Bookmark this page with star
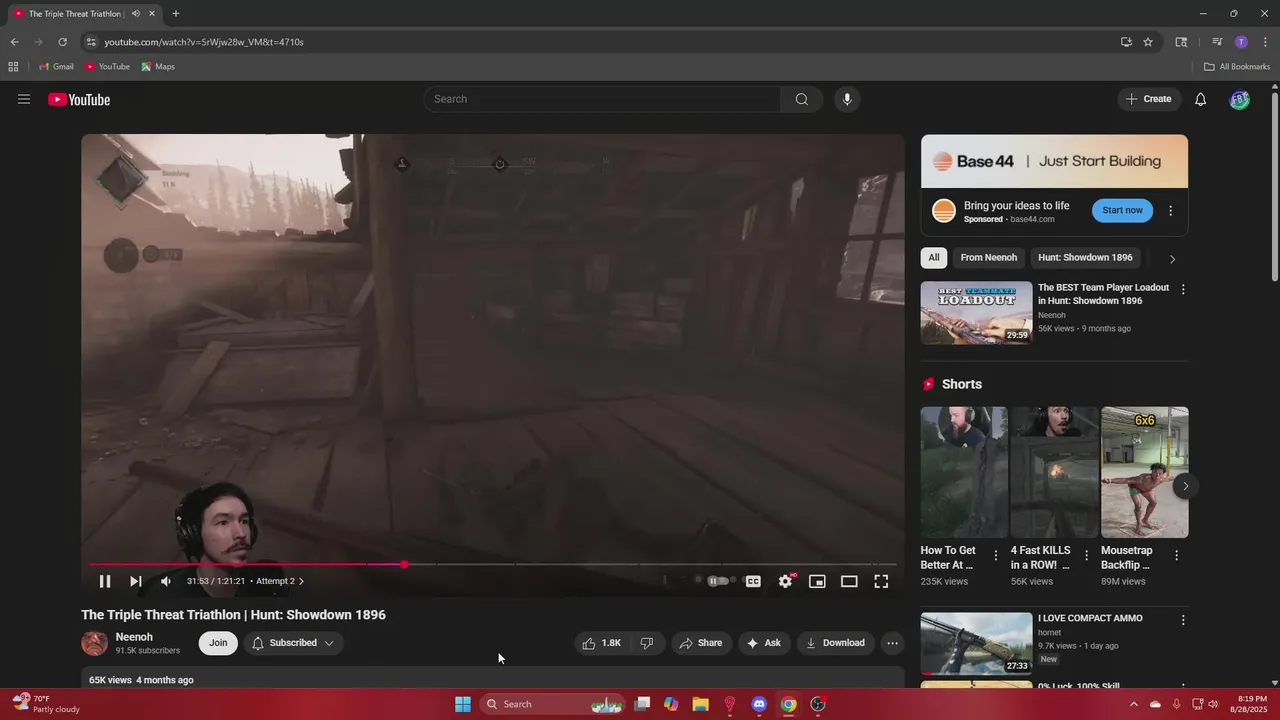1280x720 pixels. (x=1148, y=42)
